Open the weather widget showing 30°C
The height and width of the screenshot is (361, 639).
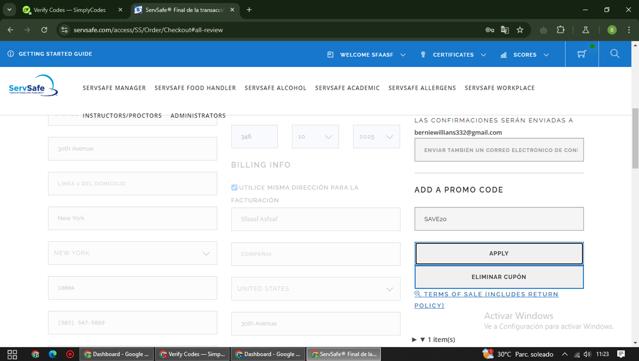518,354
